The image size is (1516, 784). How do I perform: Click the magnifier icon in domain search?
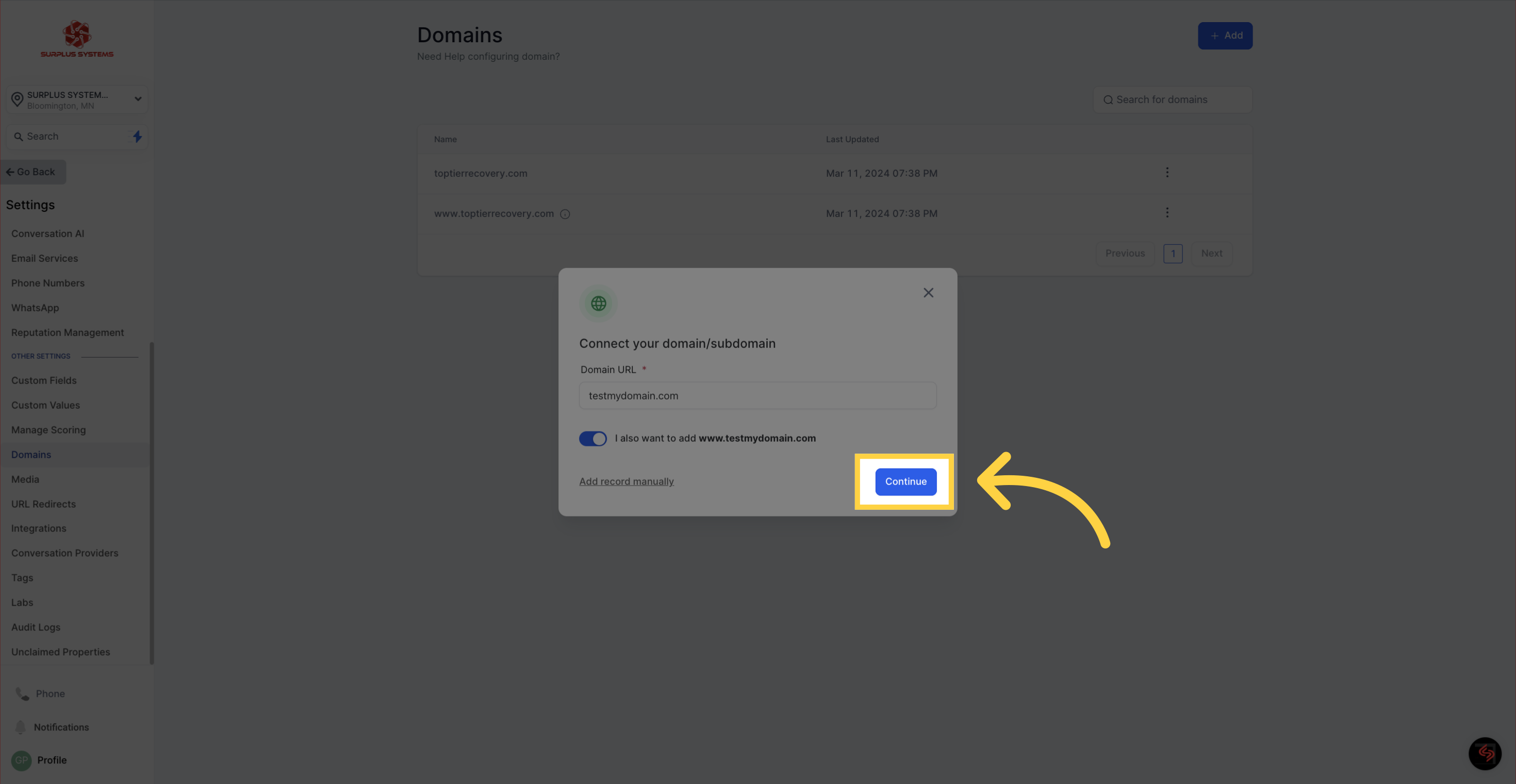click(1108, 100)
